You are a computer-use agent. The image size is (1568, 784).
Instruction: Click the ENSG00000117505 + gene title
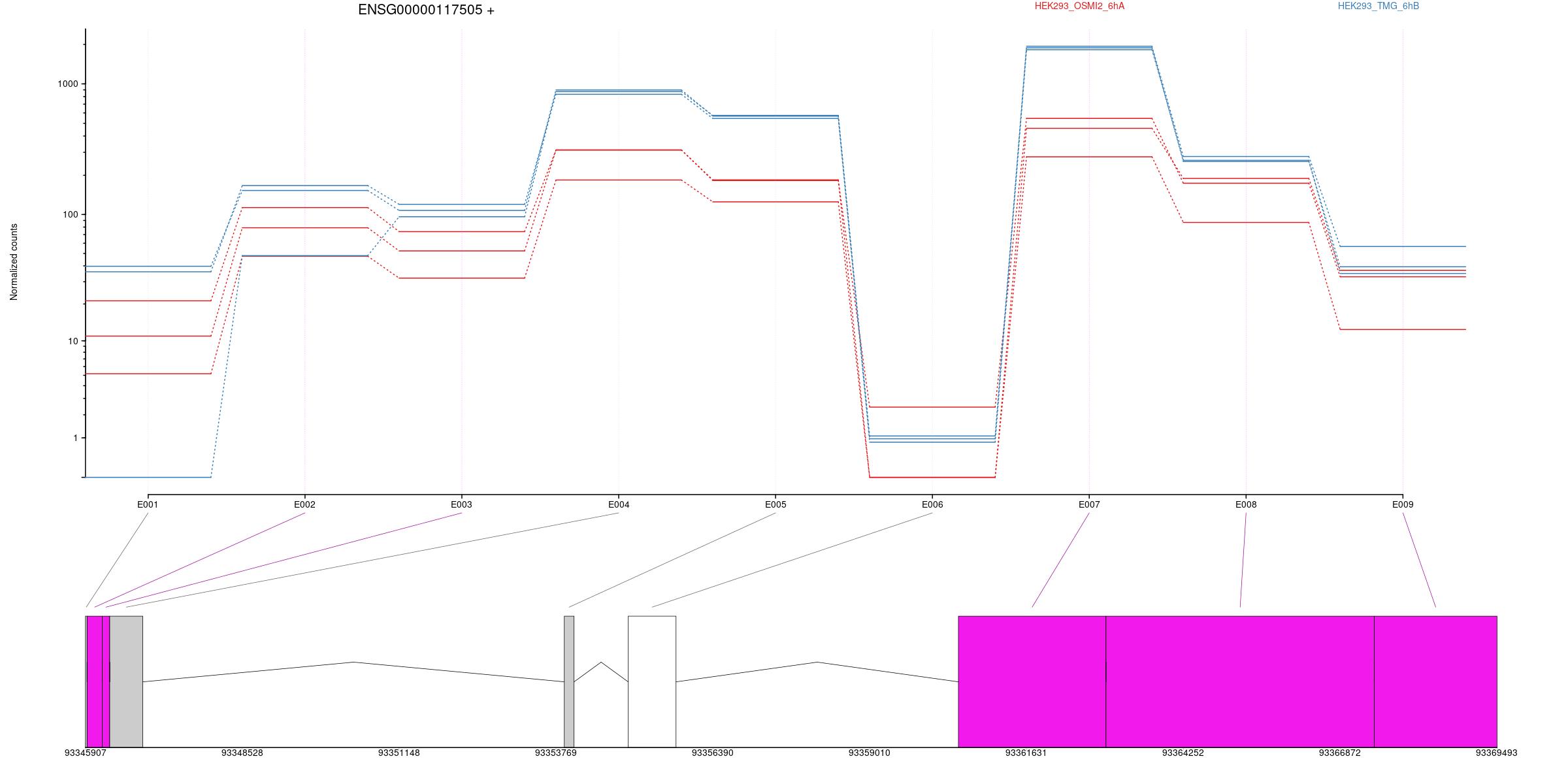click(426, 10)
